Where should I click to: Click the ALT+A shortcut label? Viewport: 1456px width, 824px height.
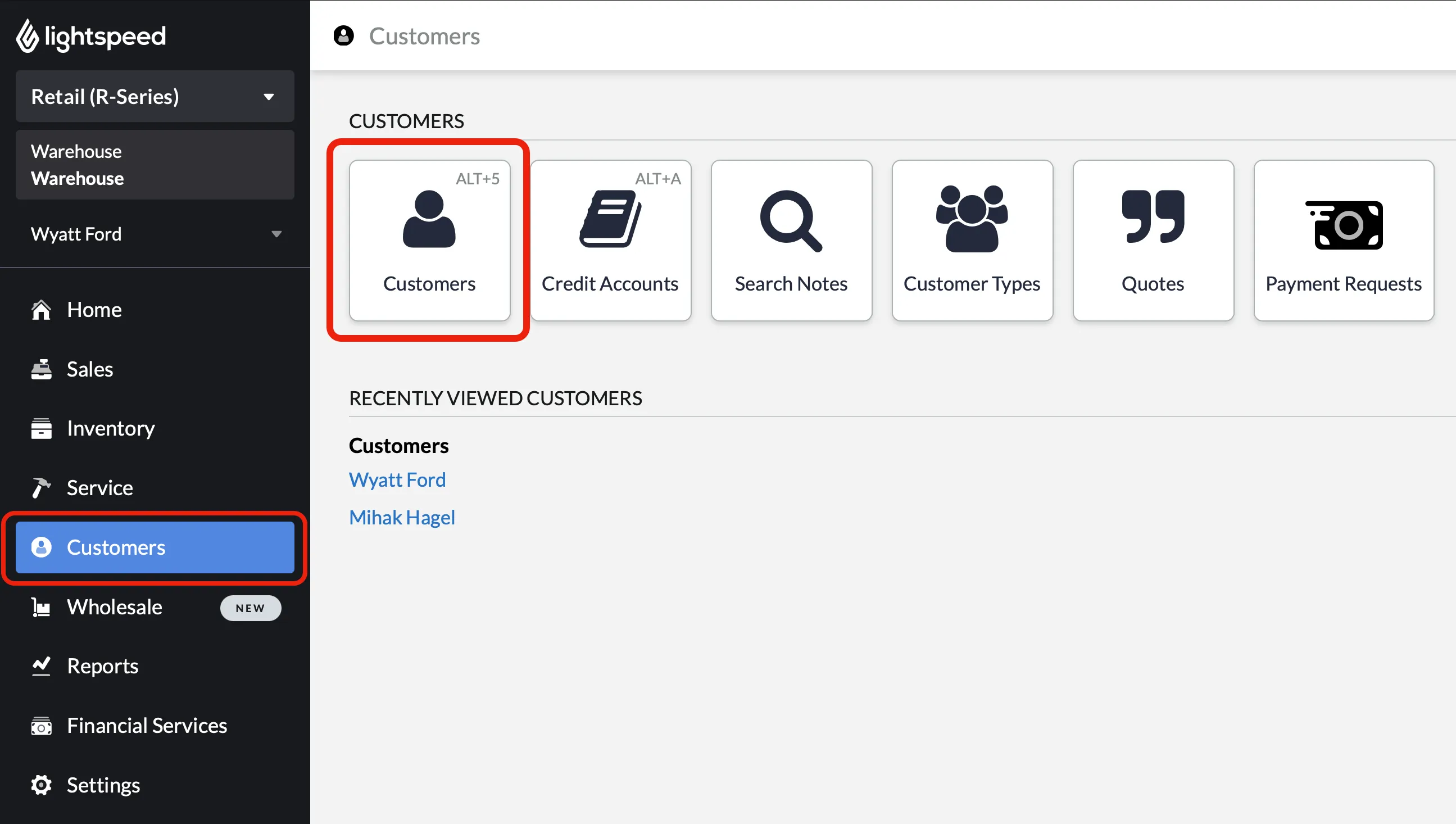coord(658,179)
